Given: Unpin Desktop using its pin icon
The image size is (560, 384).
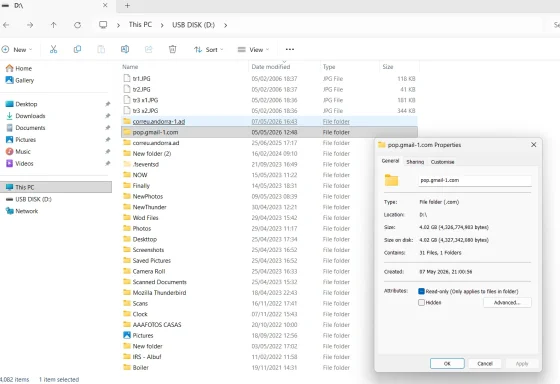Looking at the screenshot, I should pyautogui.click(x=108, y=104).
